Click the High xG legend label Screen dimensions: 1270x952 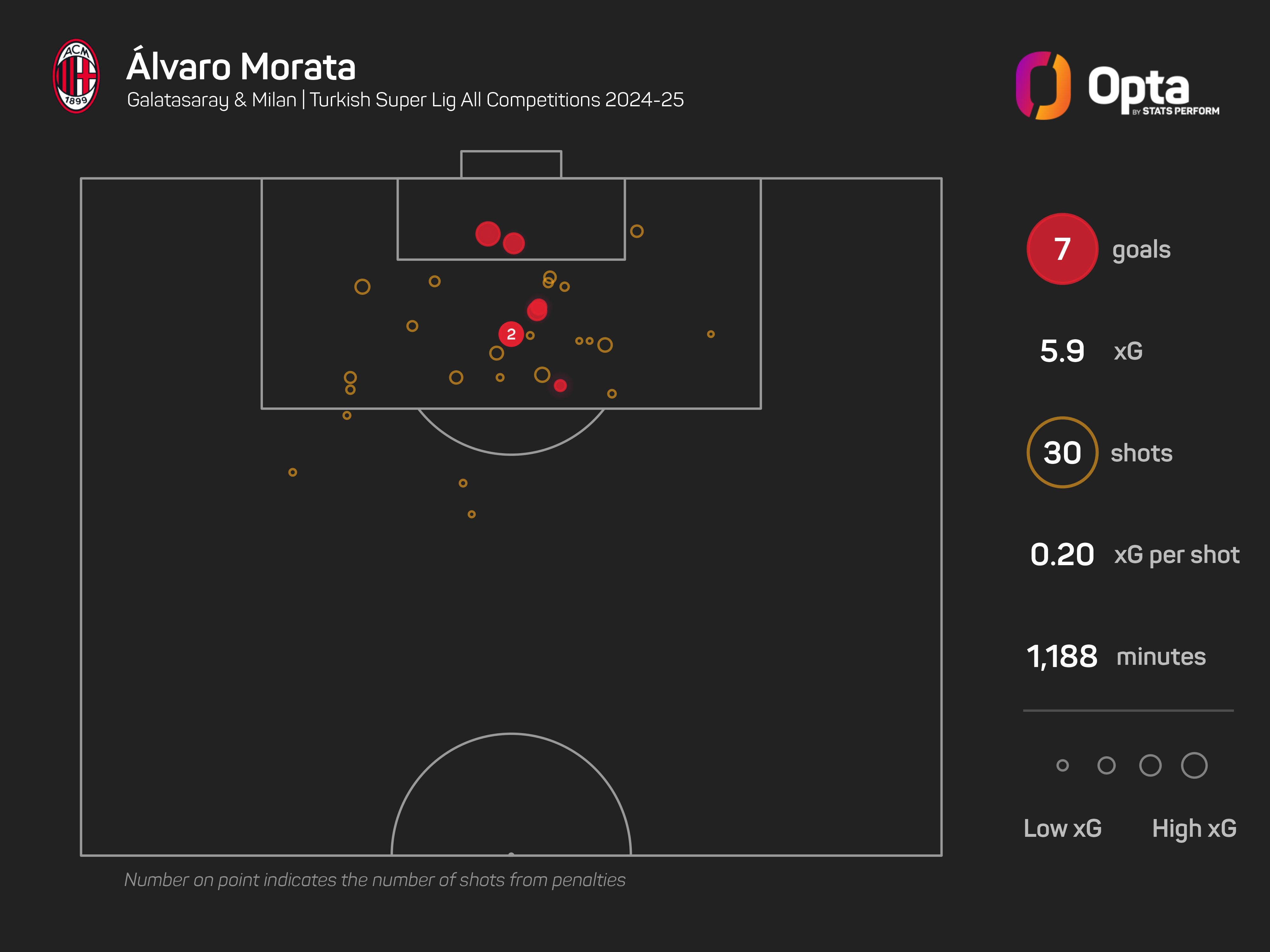click(x=1193, y=828)
